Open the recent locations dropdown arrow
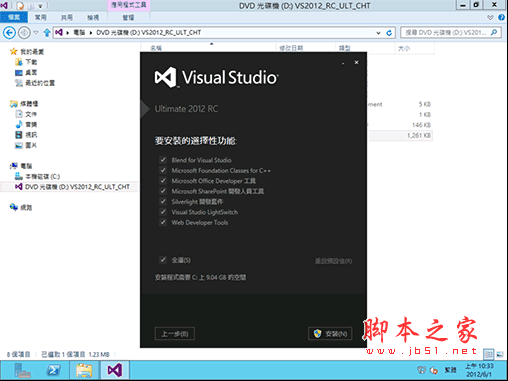Image resolution: width=508 pixels, height=381 pixels. pos(36,33)
